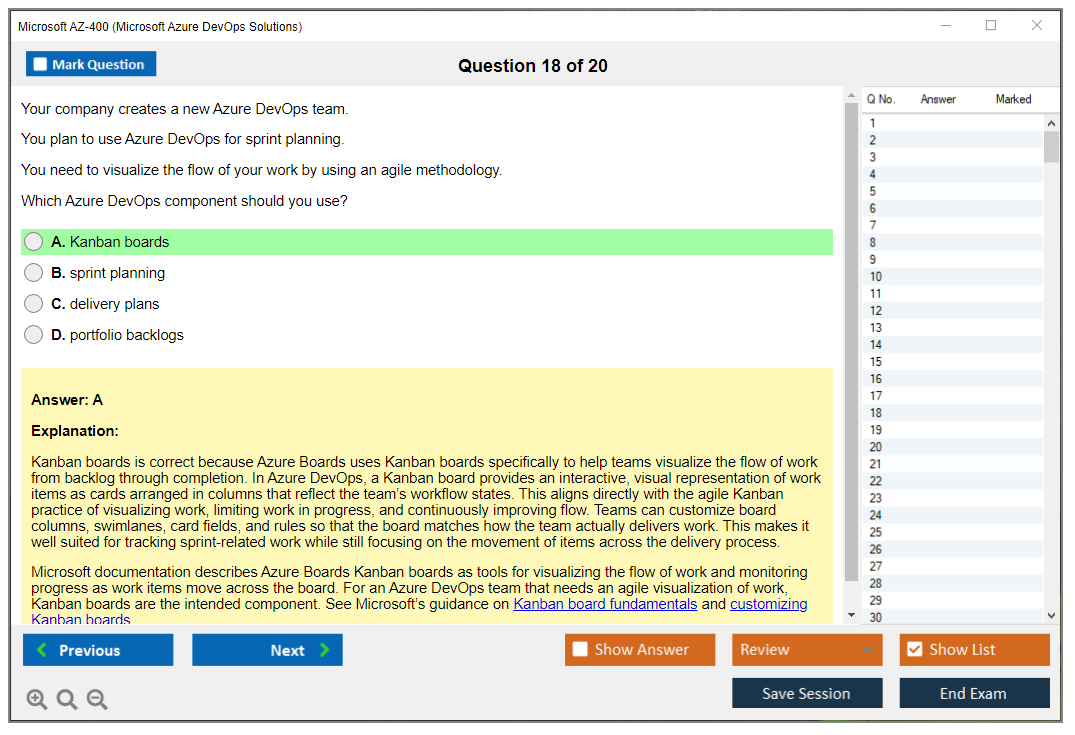Pick option D portfolio backlogs

[x=34, y=335]
